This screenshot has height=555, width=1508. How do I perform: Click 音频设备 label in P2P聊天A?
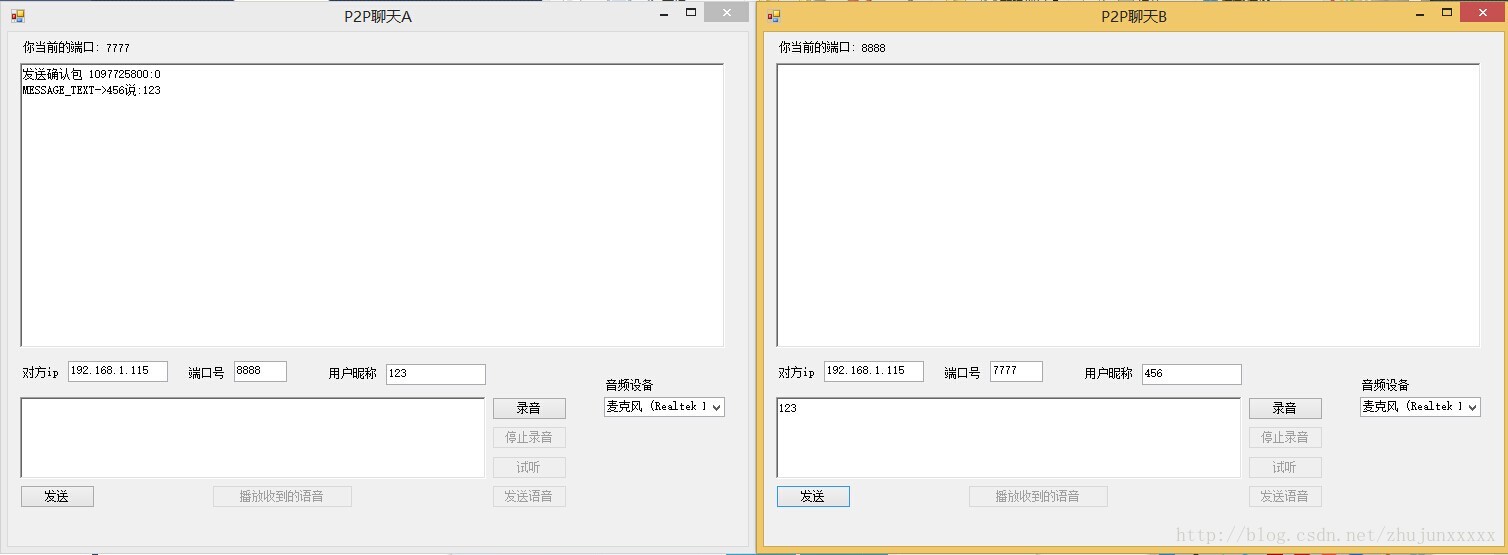click(x=629, y=386)
